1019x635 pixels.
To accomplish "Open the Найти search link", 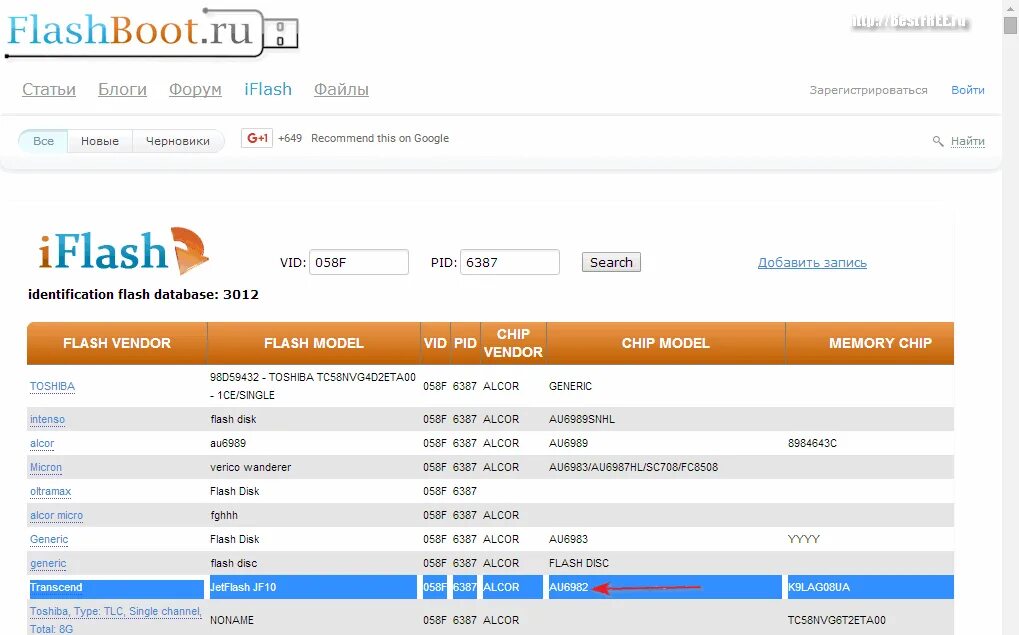I will pos(968,141).
